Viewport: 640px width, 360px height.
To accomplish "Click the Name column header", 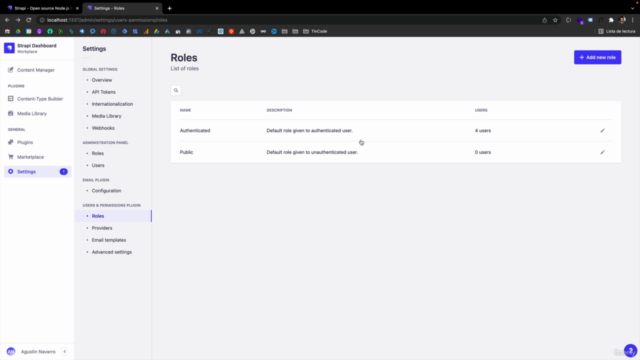I will tap(185, 110).
